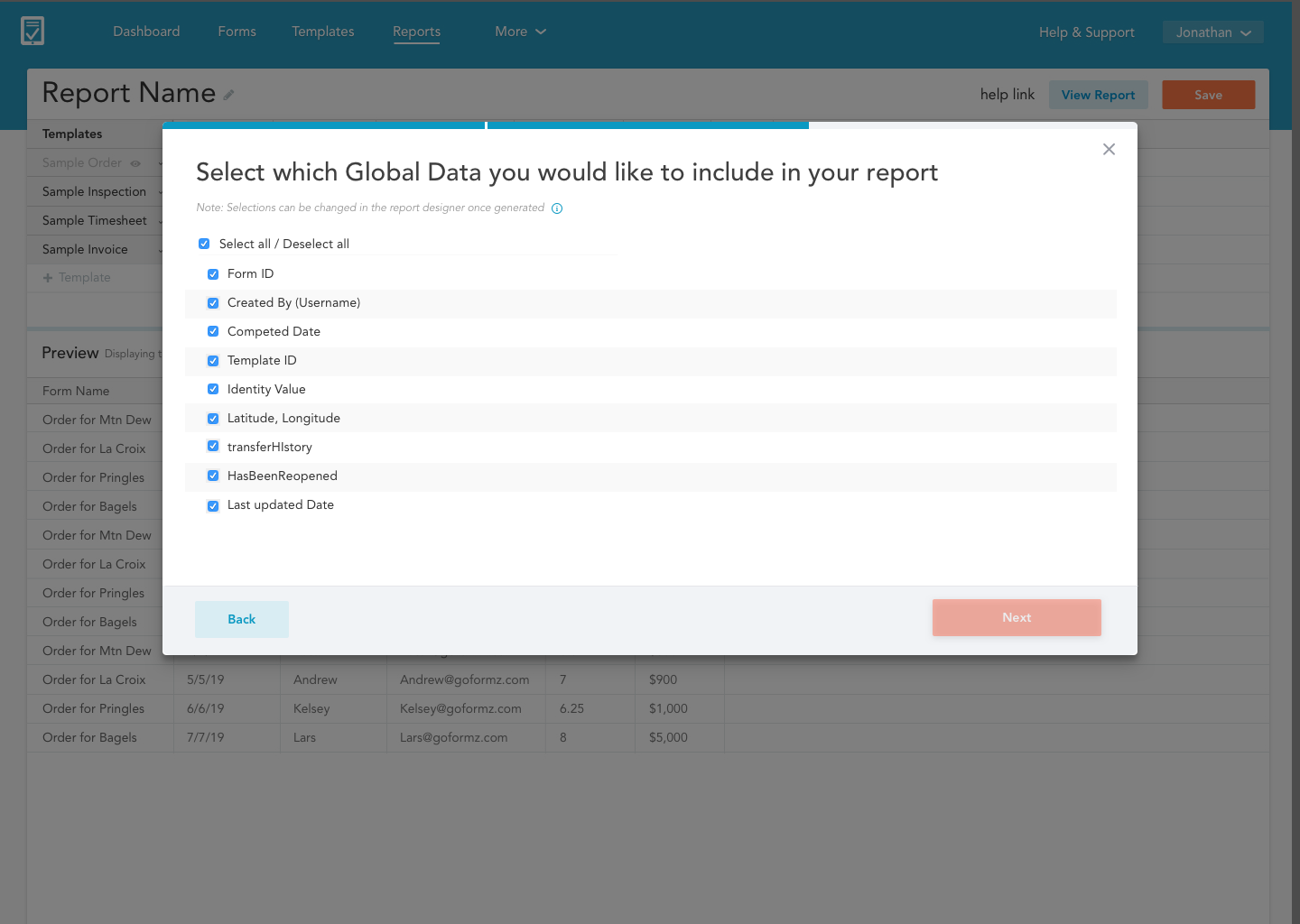This screenshot has height=924, width=1300.
Task: Go to the Dashboard tab
Action: (146, 32)
